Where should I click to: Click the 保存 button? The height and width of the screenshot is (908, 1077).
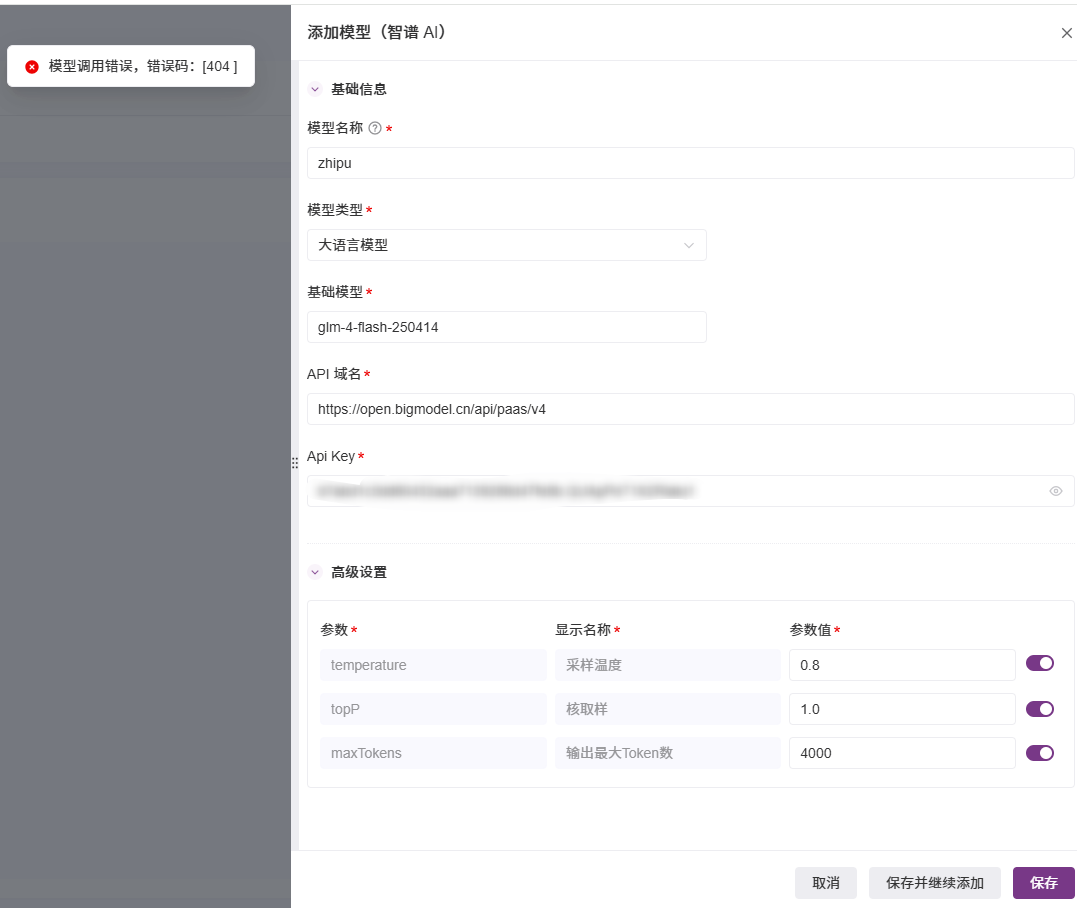(1043, 883)
